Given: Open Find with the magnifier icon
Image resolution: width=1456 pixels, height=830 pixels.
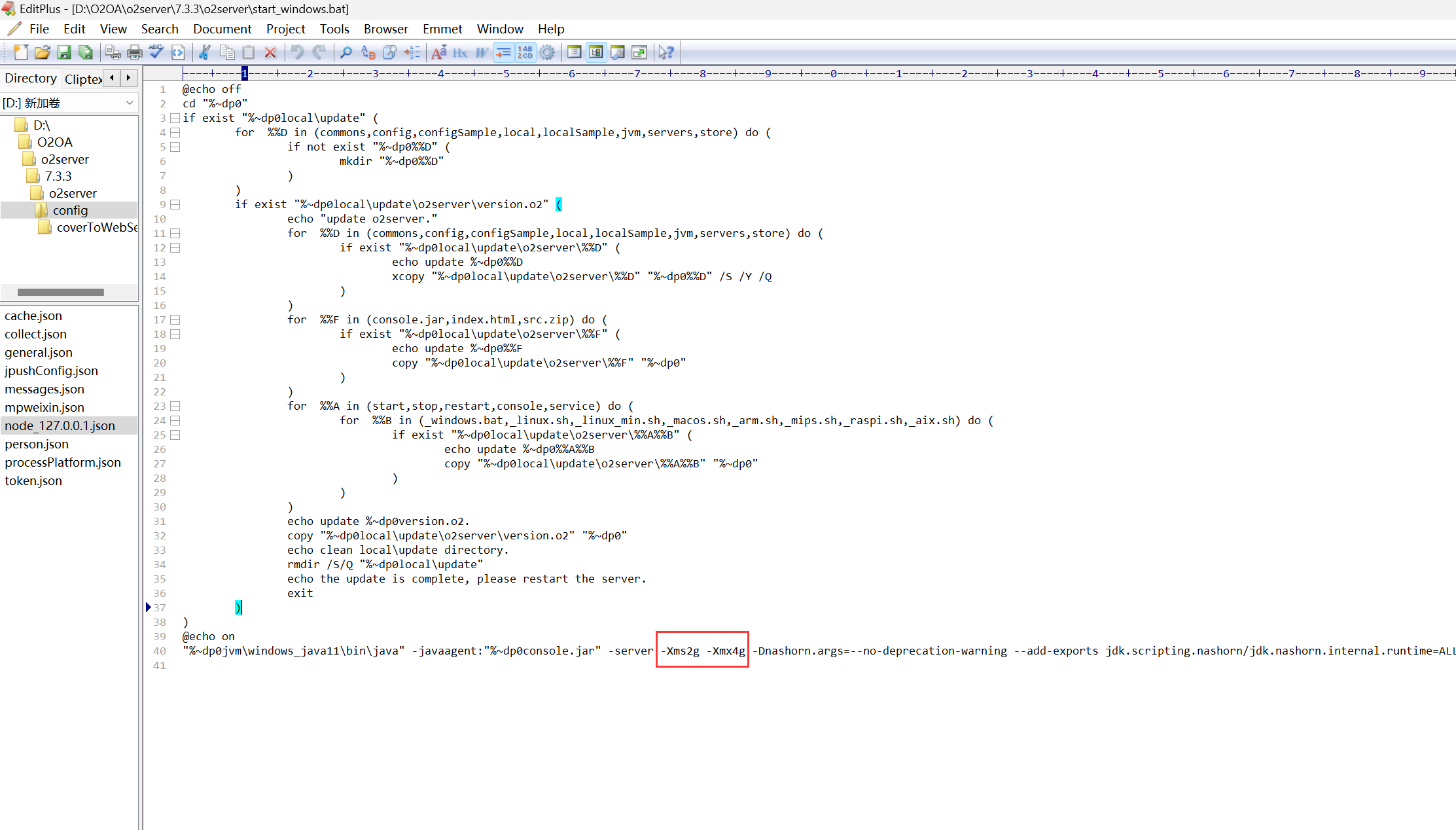Looking at the screenshot, I should pos(346,52).
